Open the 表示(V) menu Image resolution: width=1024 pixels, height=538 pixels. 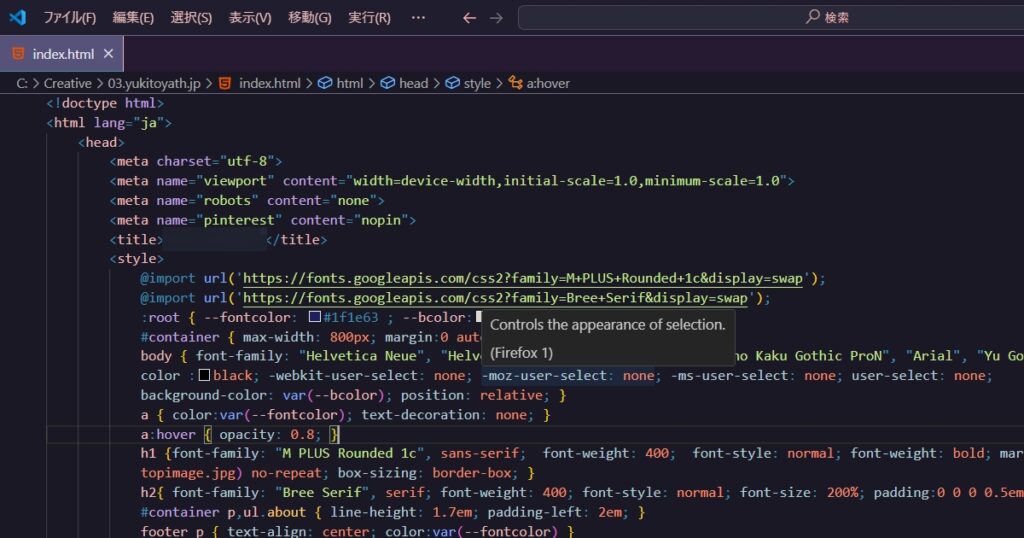coord(250,18)
